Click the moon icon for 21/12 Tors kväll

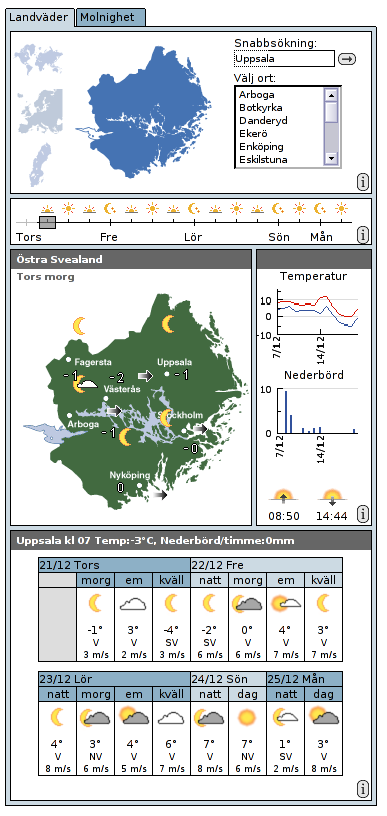click(171, 604)
